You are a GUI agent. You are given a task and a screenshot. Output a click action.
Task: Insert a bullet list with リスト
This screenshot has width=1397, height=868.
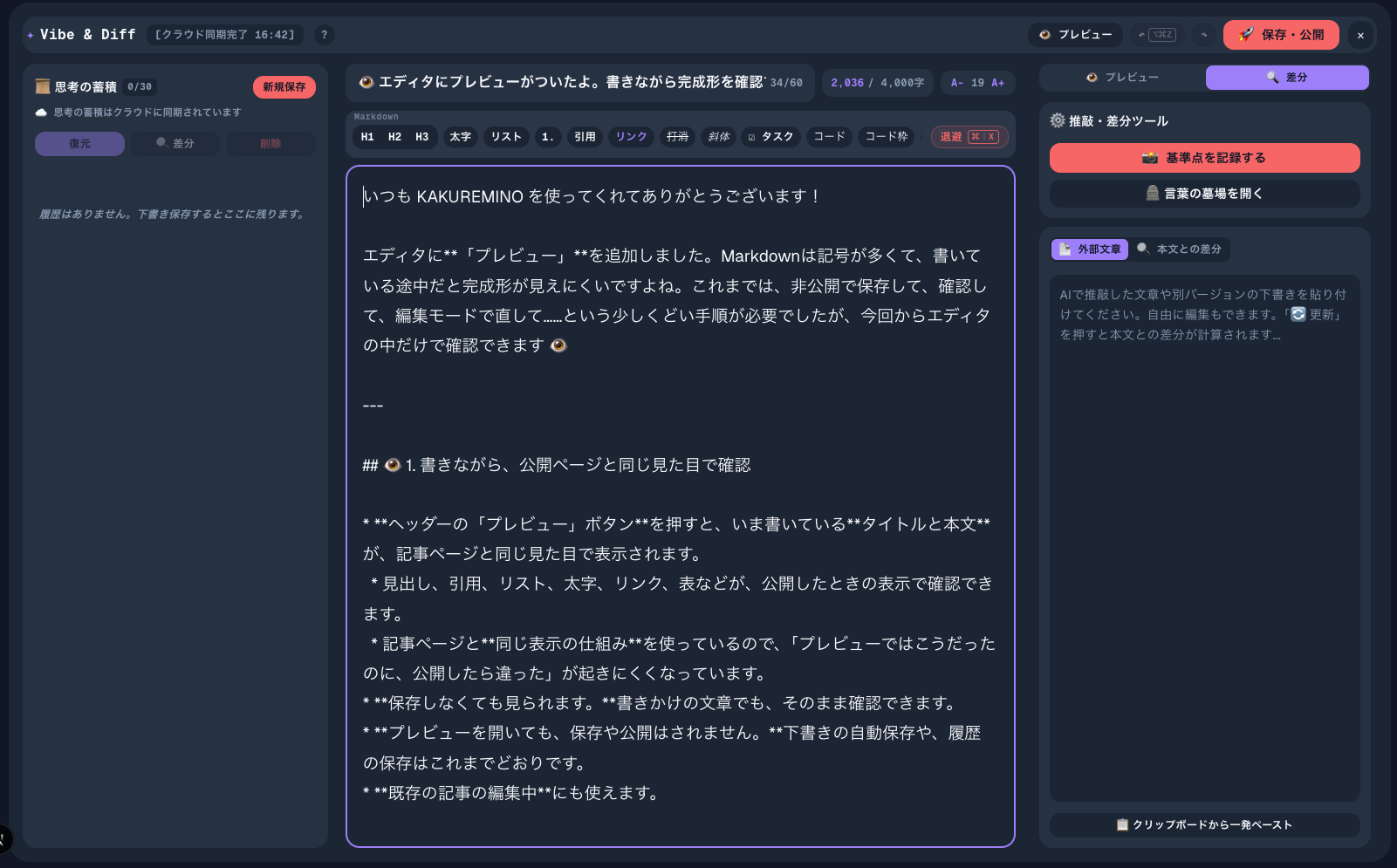pyautogui.click(x=506, y=137)
